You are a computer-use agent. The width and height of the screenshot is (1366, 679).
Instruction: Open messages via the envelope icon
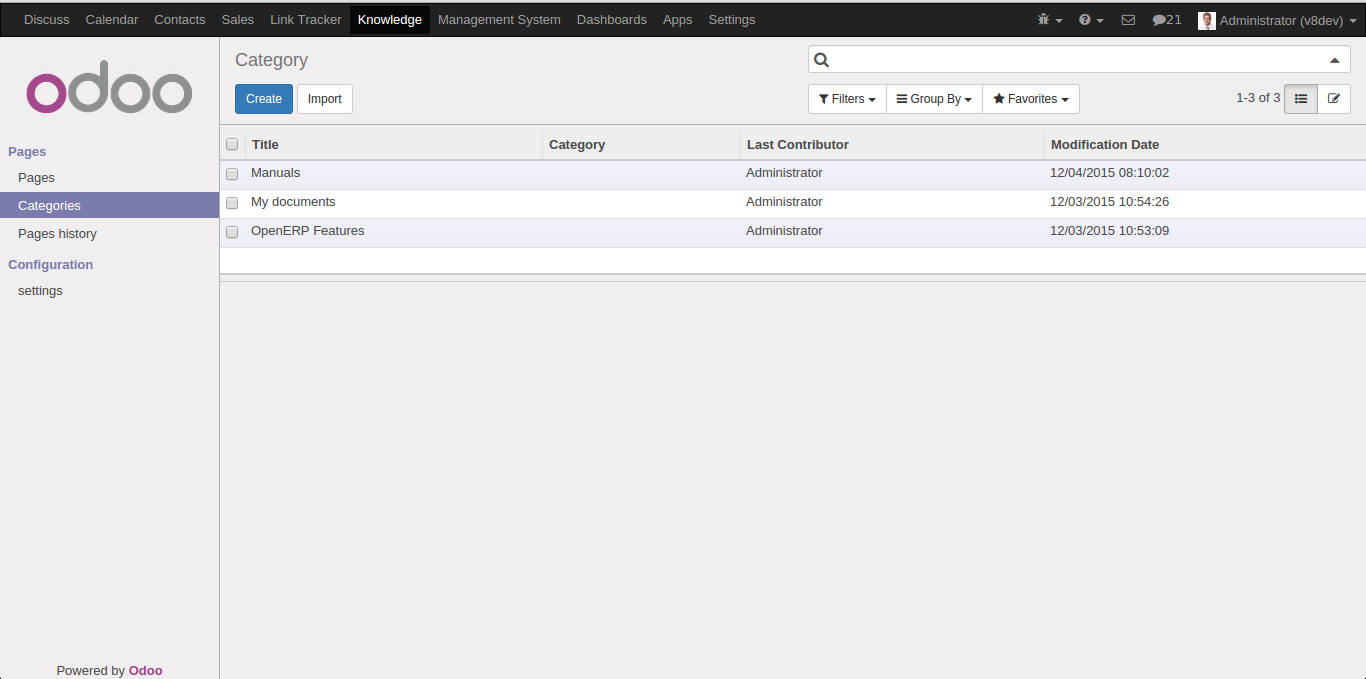pyautogui.click(x=1128, y=19)
